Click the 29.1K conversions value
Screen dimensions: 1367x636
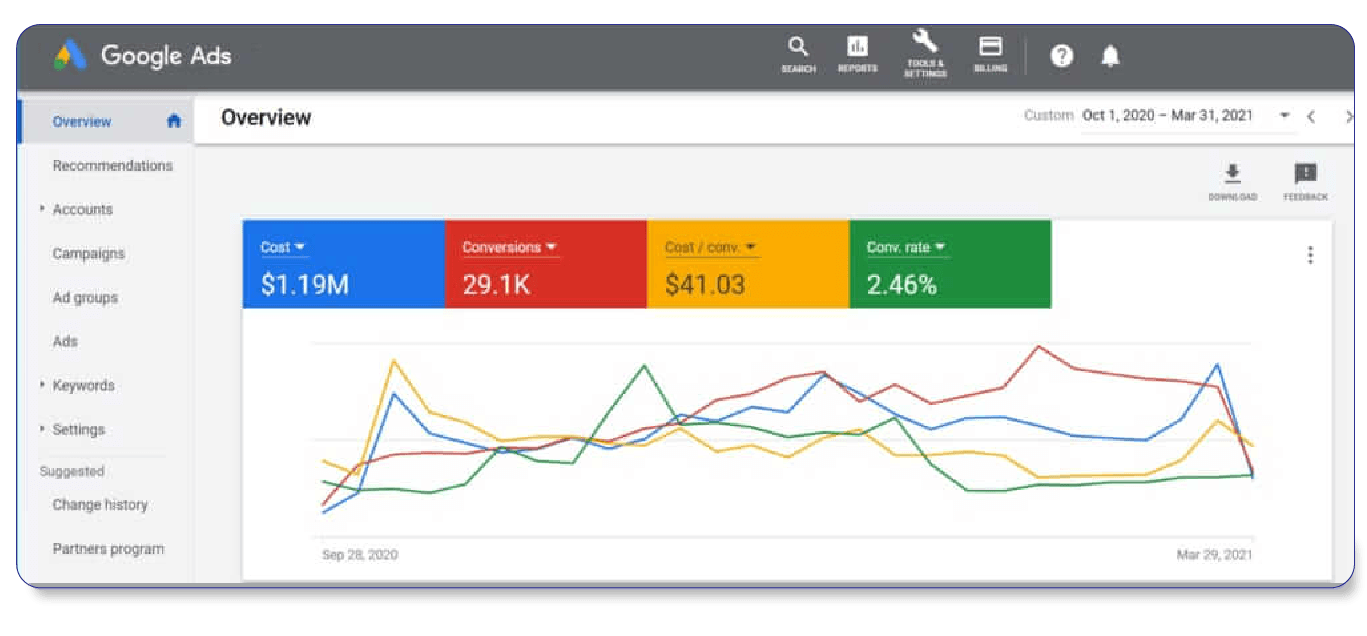[x=496, y=285]
